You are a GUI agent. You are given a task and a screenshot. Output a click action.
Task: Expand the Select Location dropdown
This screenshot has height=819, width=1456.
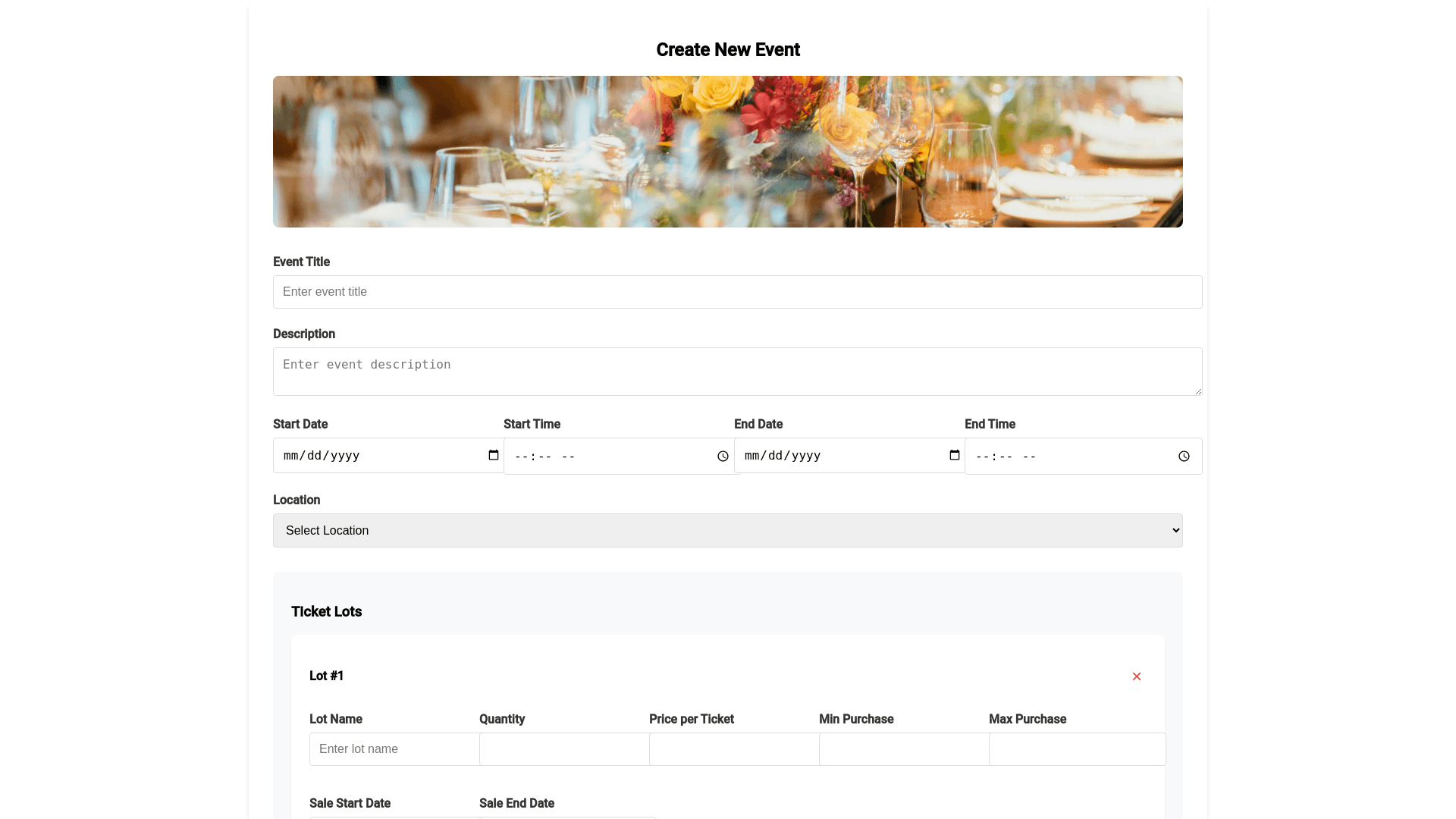(x=727, y=531)
